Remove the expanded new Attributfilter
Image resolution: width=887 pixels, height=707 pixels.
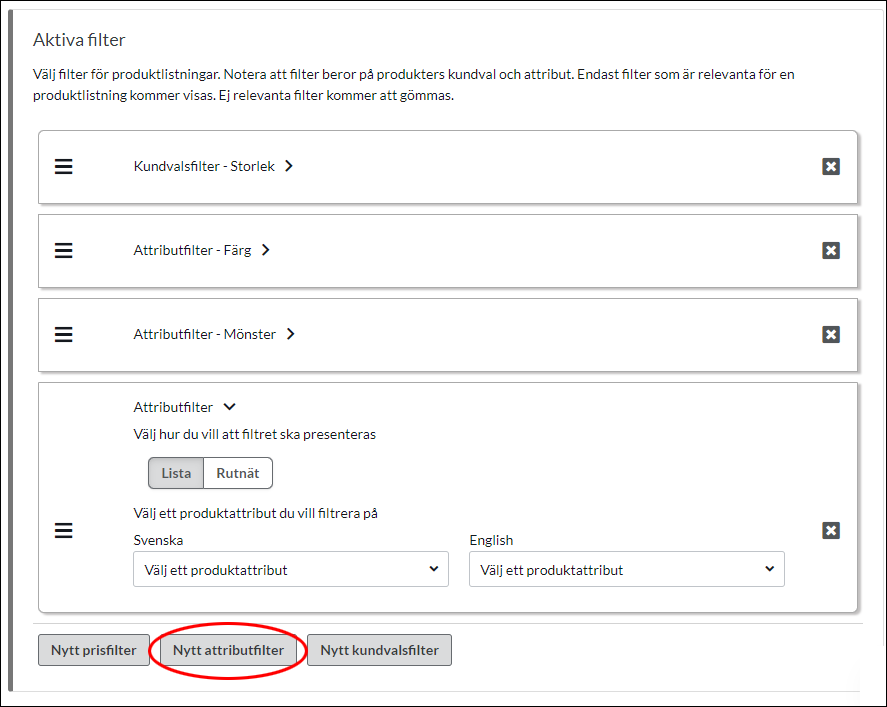pos(830,531)
